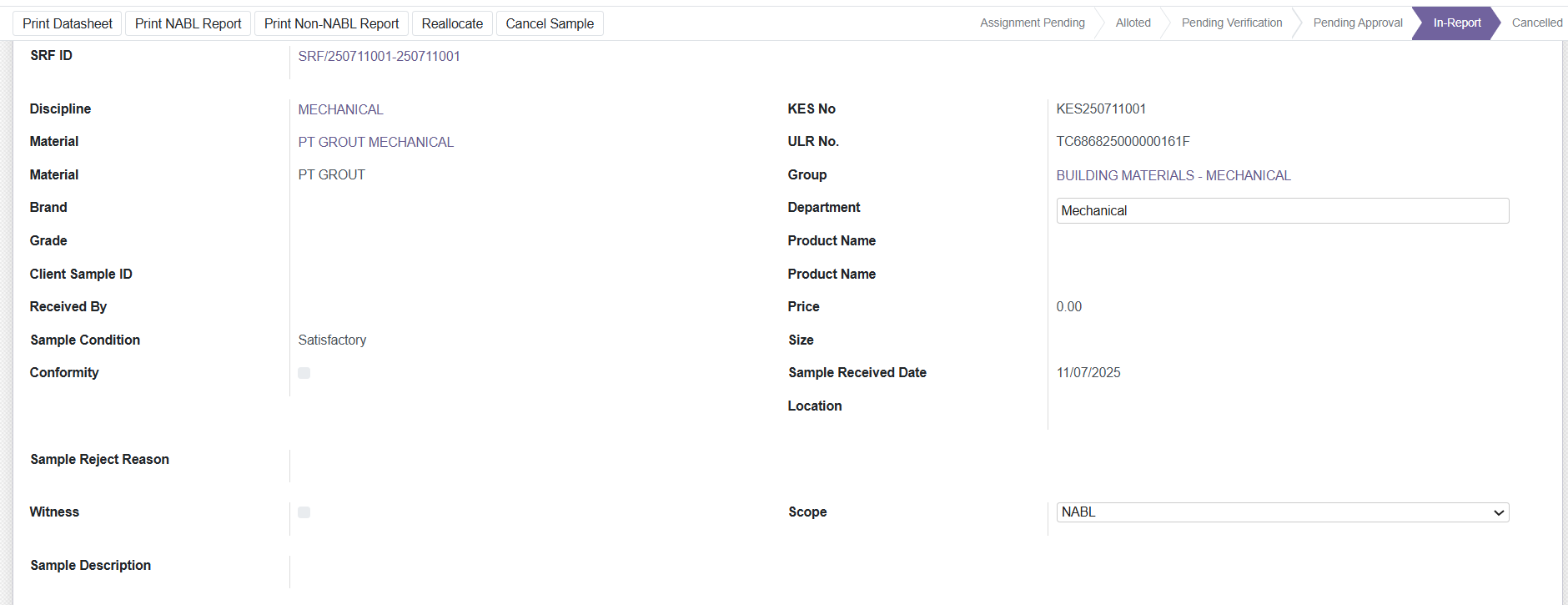
Task: Click the Sample Received Date 11/07/2025
Action: coord(1088,372)
